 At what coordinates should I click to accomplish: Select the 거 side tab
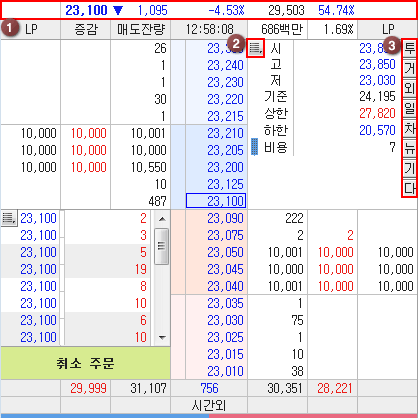pos(409,68)
